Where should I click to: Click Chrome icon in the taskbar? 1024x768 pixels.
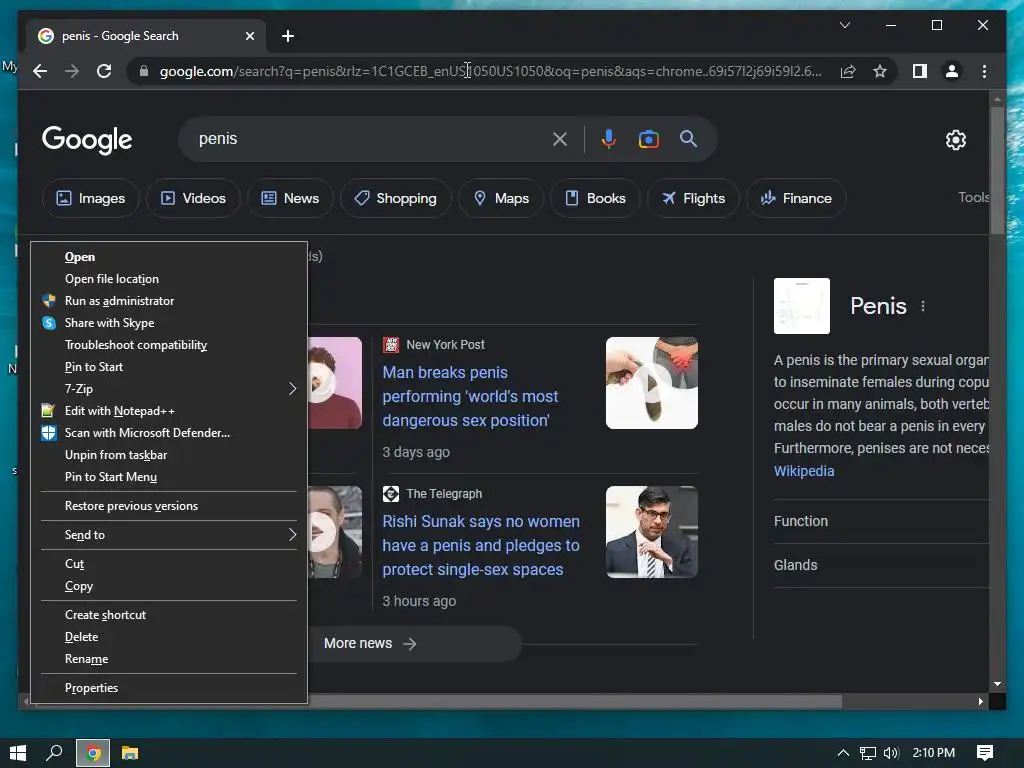93,754
